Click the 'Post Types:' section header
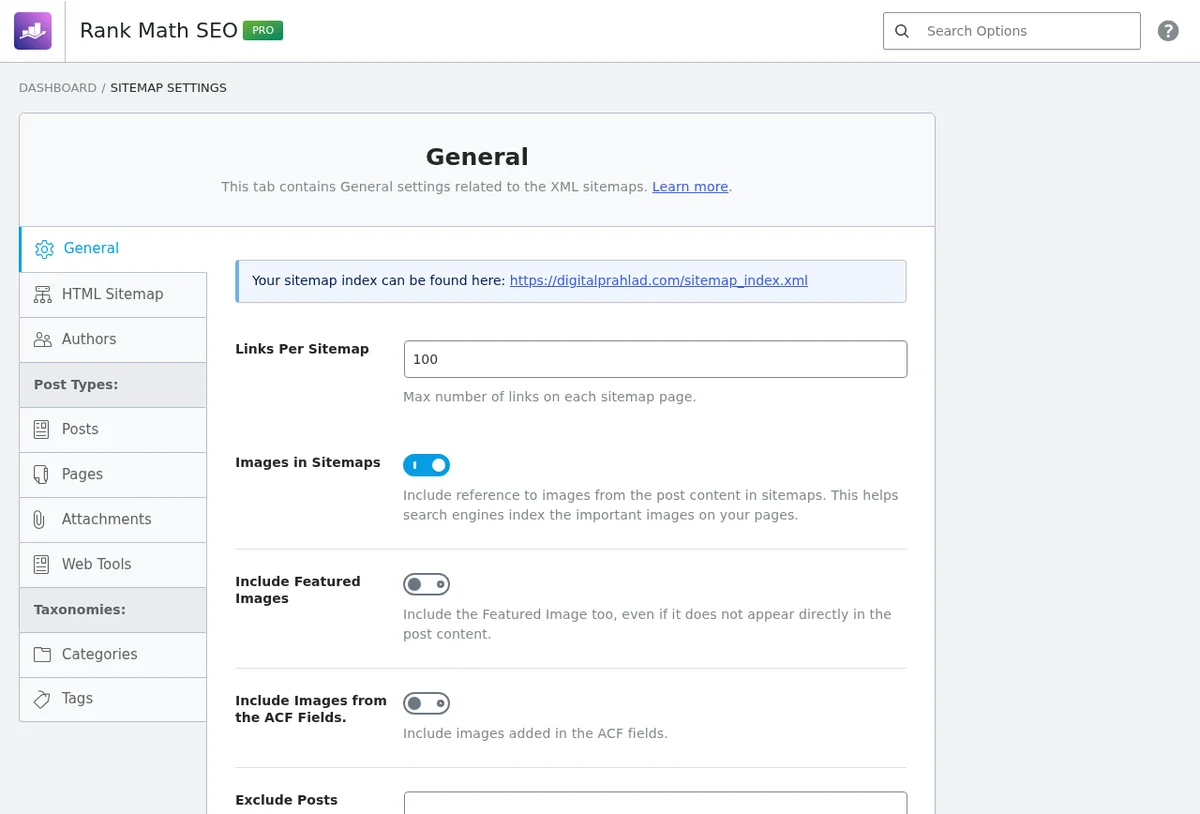This screenshot has height=814, width=1200. tap(113, 384)
